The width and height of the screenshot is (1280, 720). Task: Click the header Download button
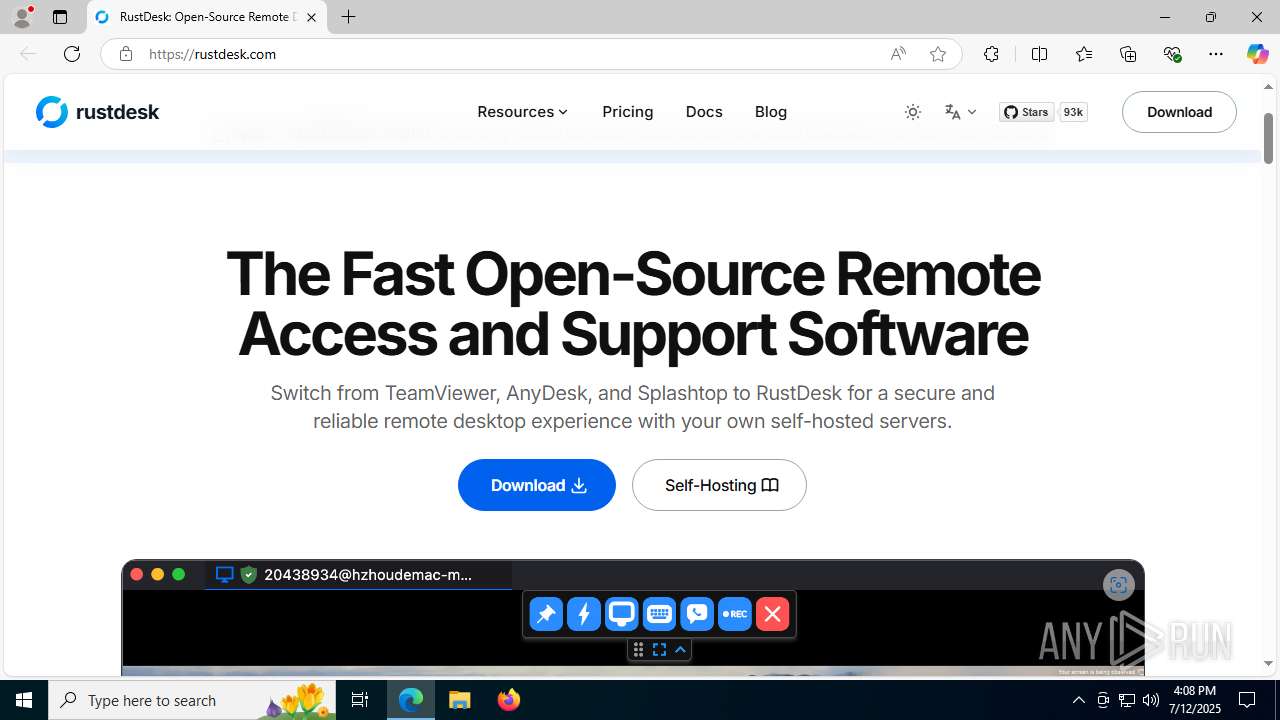(1179, 112)
